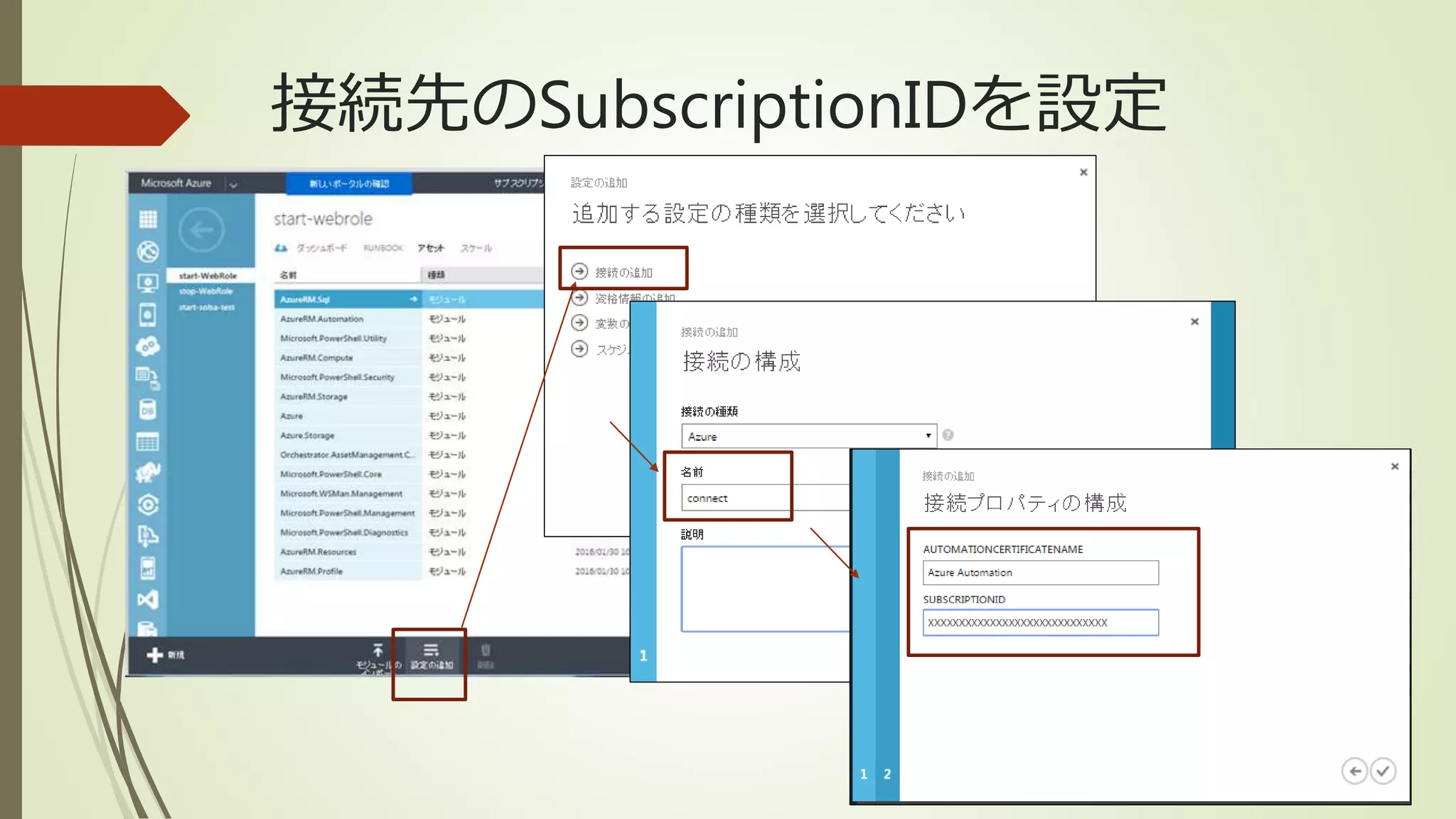Switch to the スケール tab
Viewport: 1456px width, 819px height.
476,248
